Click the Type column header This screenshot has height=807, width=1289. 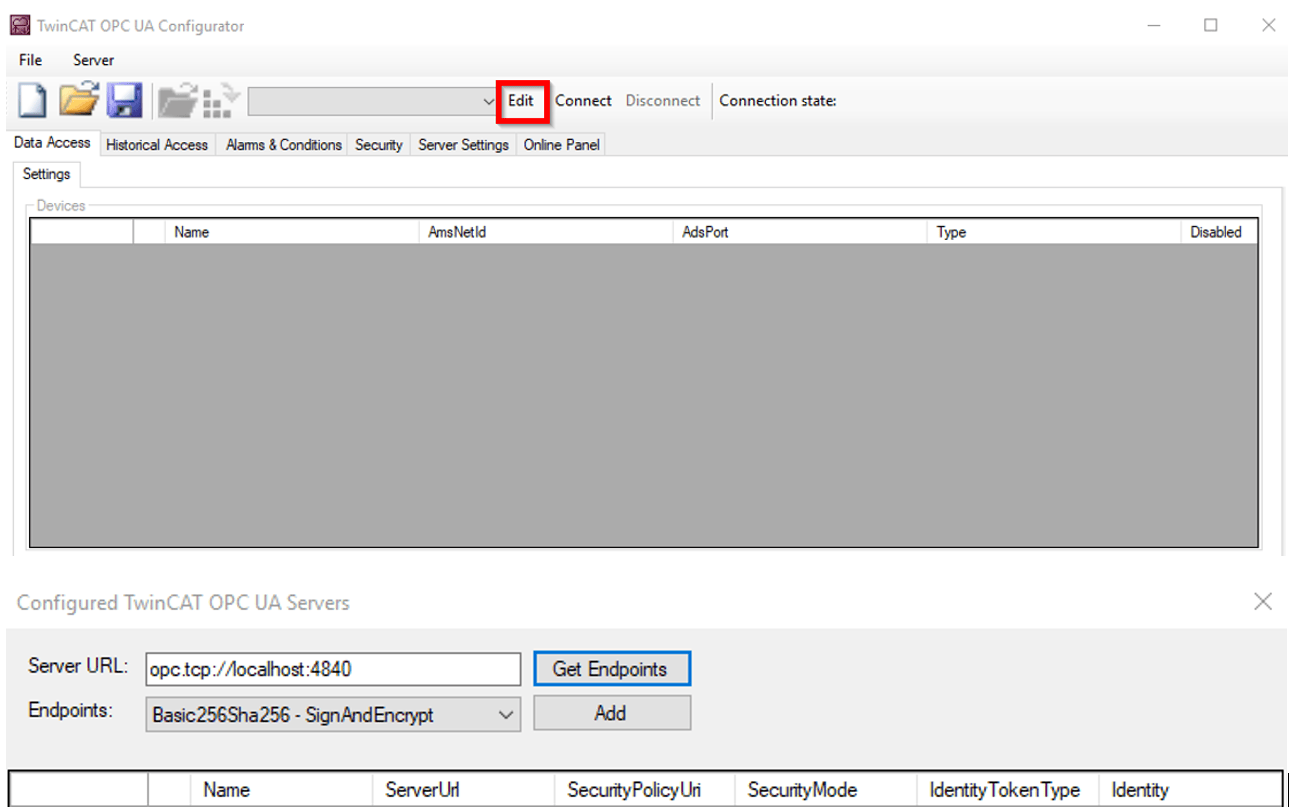[x=1055, y=232]
